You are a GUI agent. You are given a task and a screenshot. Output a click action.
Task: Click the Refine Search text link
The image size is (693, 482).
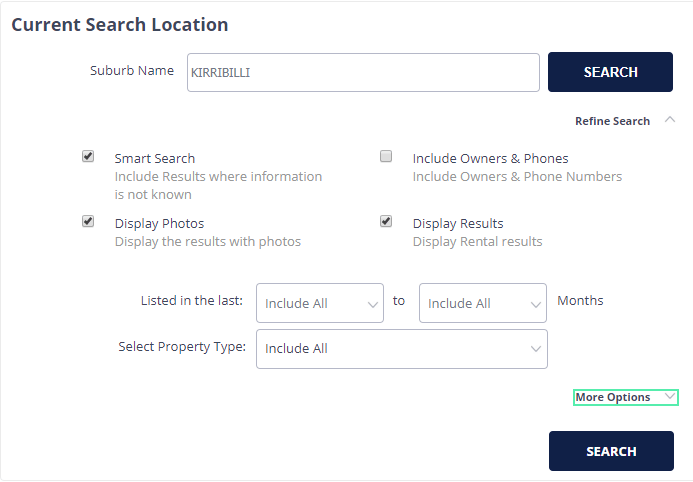[612, 121]
